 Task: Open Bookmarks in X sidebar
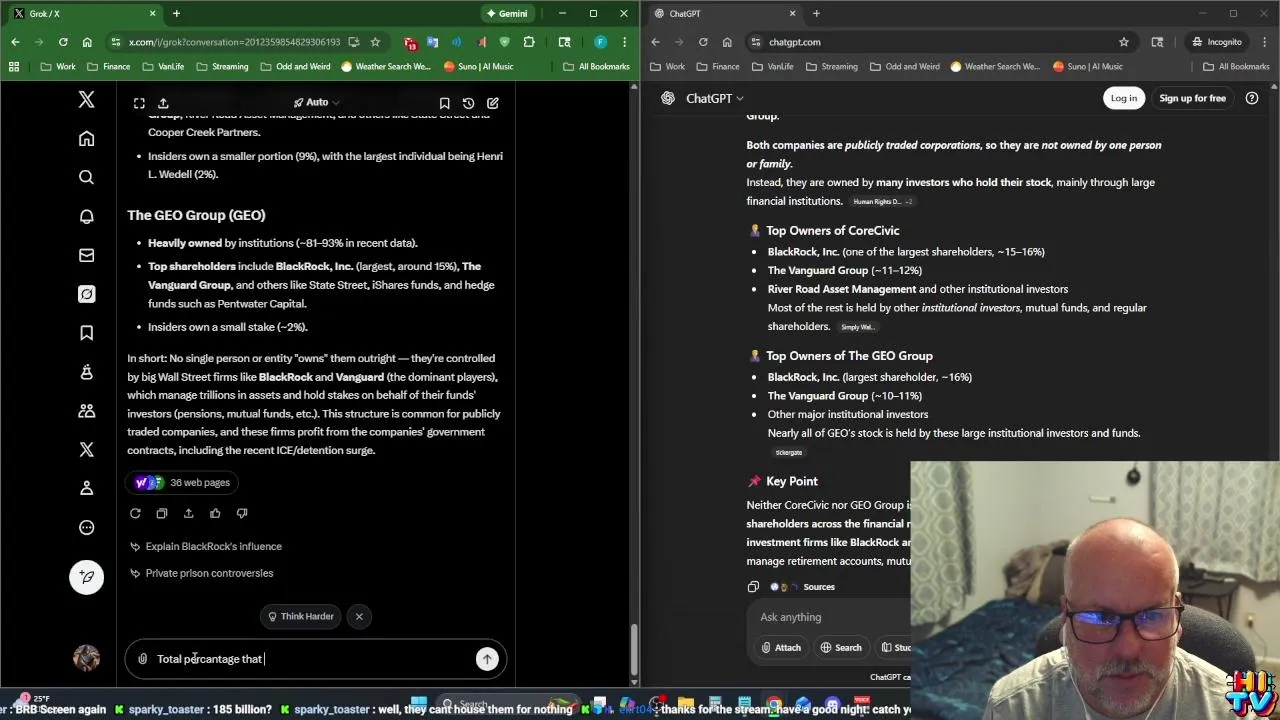(x=86, y=333)
